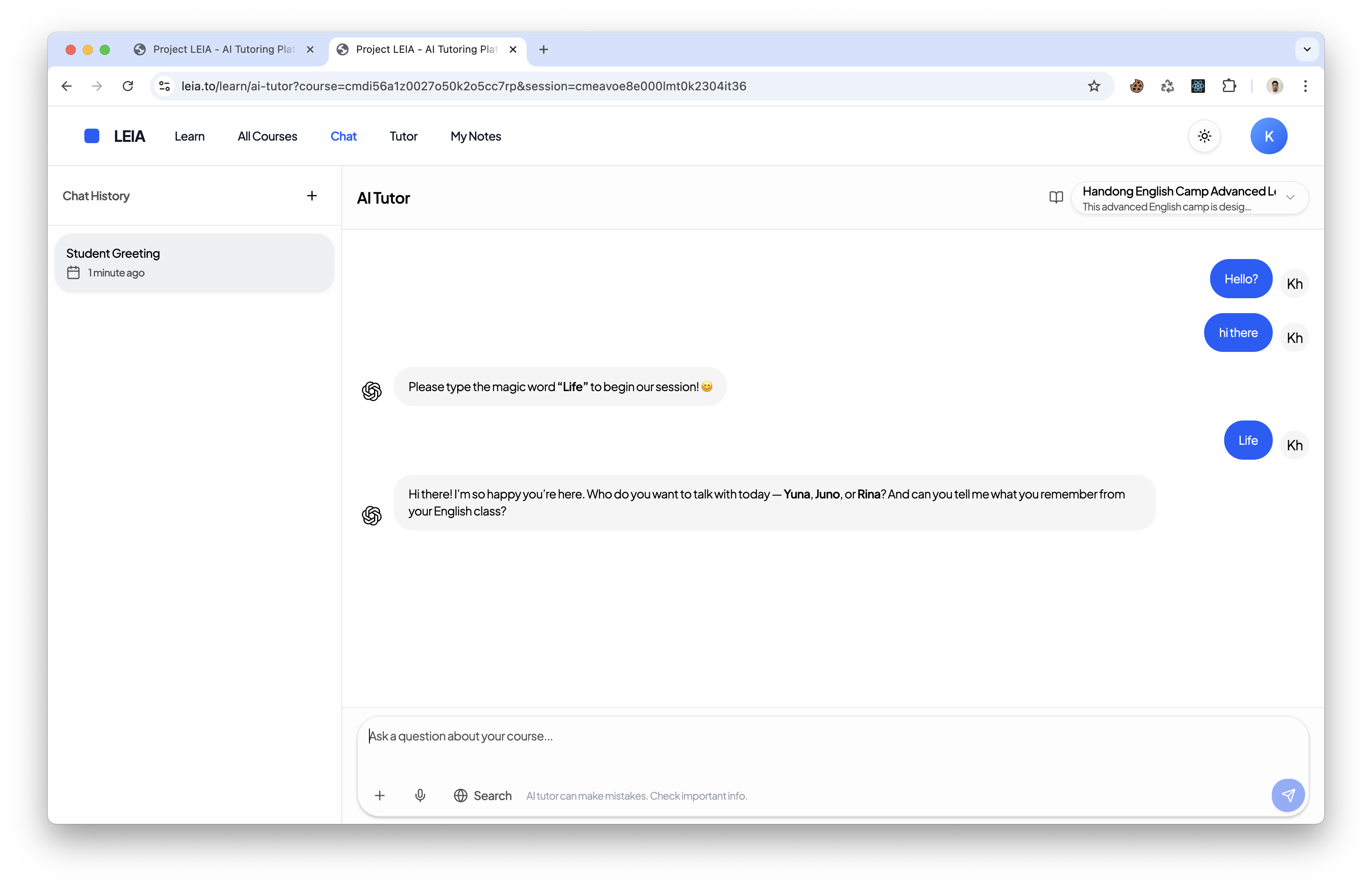
Task: Click the send message paper plane button
Action: pos(1287,795)
